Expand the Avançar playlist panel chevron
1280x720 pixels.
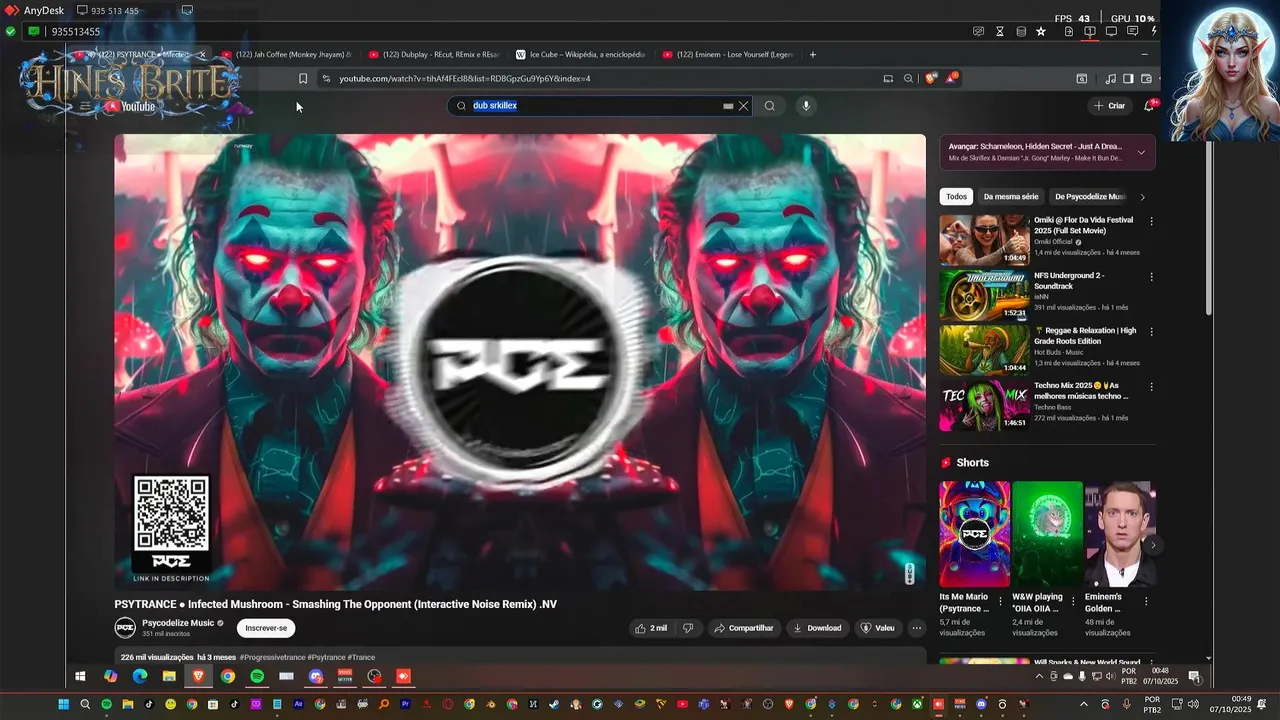click(1141, 153)
